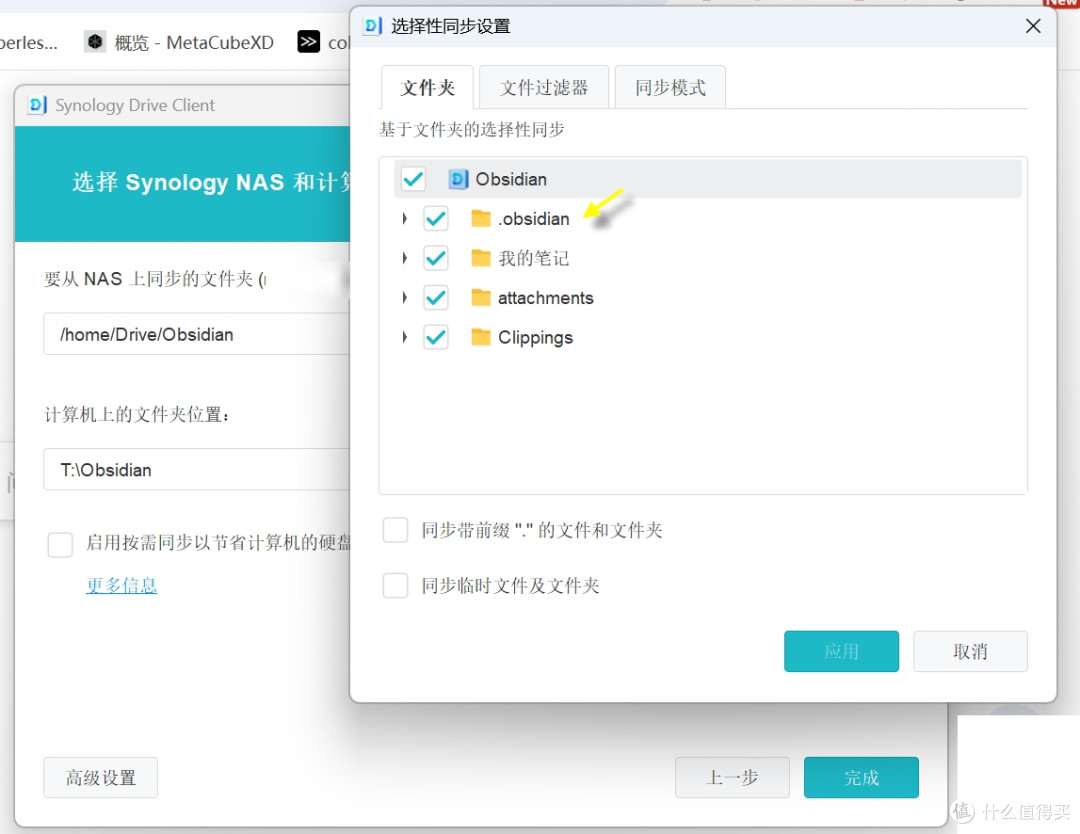Open 高级设置 in Drive Client window
Screen dimensions: 1080x834
click(x=101, y=778)
